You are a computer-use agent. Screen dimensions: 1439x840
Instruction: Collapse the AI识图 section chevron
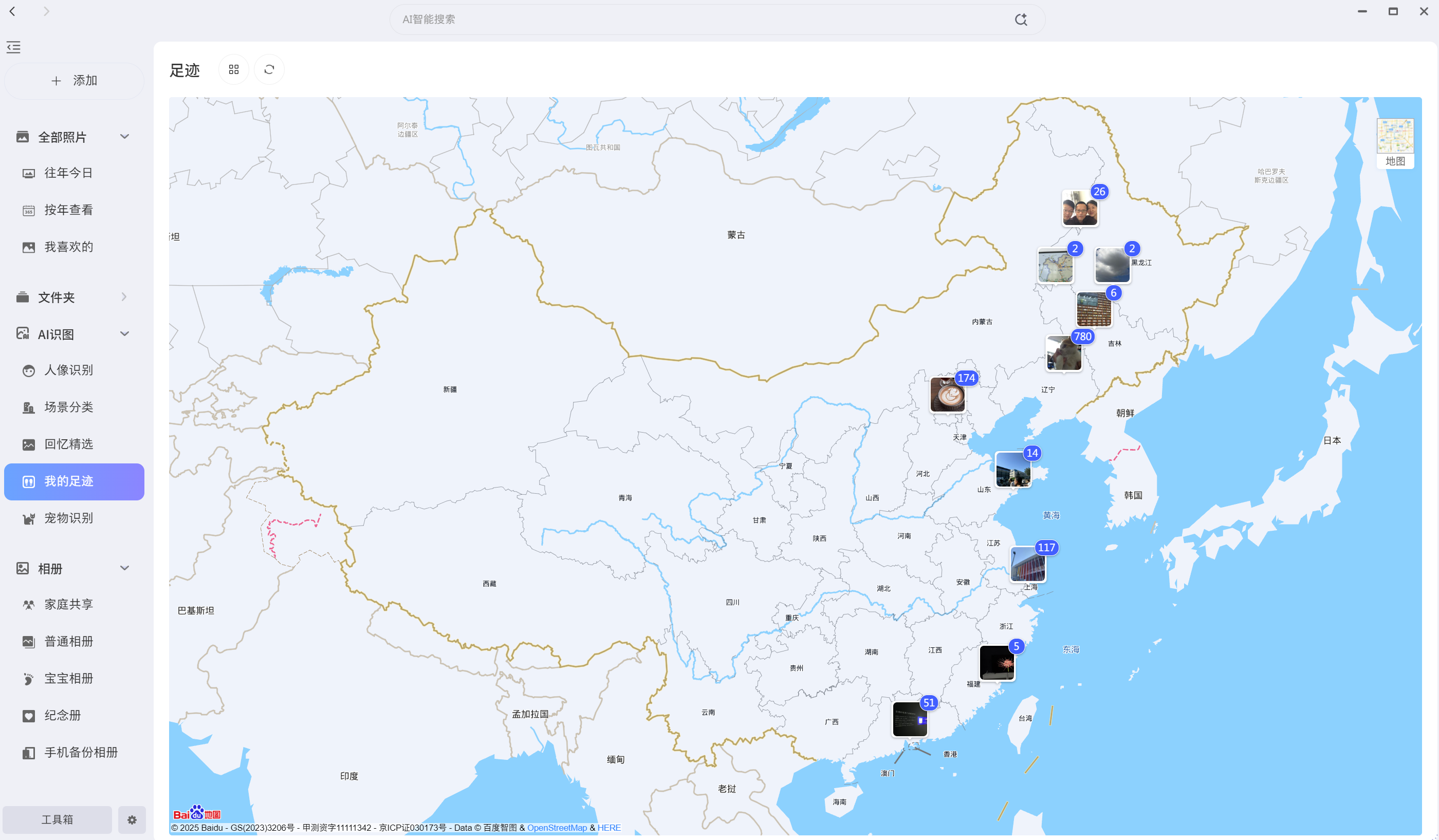pyautogui.click(x=124, y=334)
